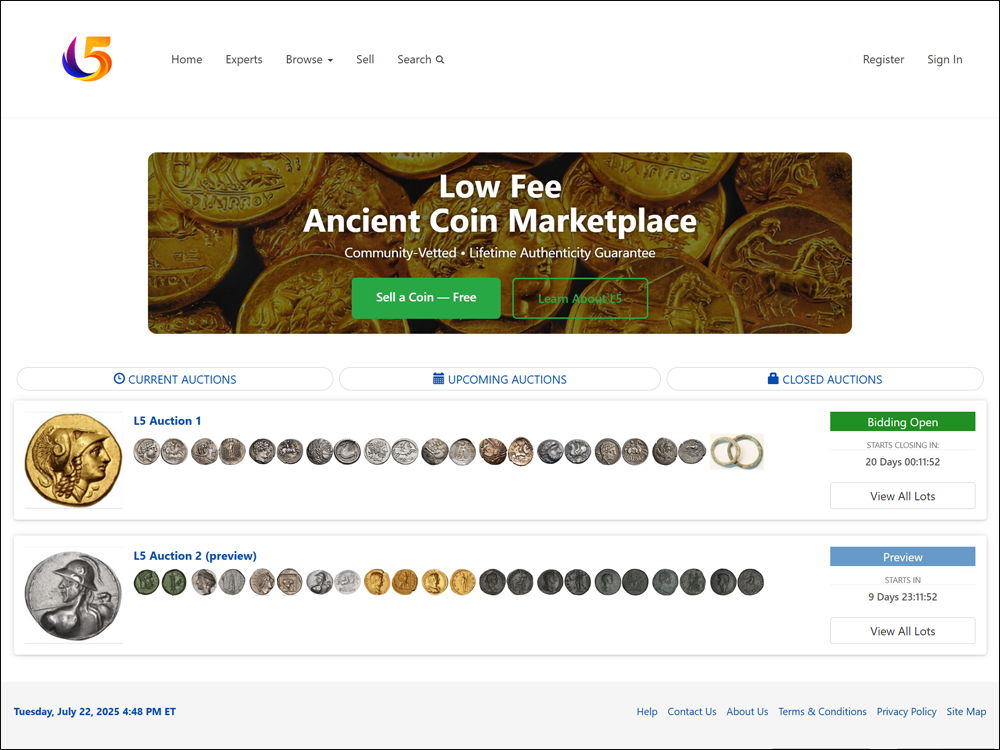Click the green glass rings lot thumbnail
Viewport: 1000px width, 750px height.
point(737,452)
